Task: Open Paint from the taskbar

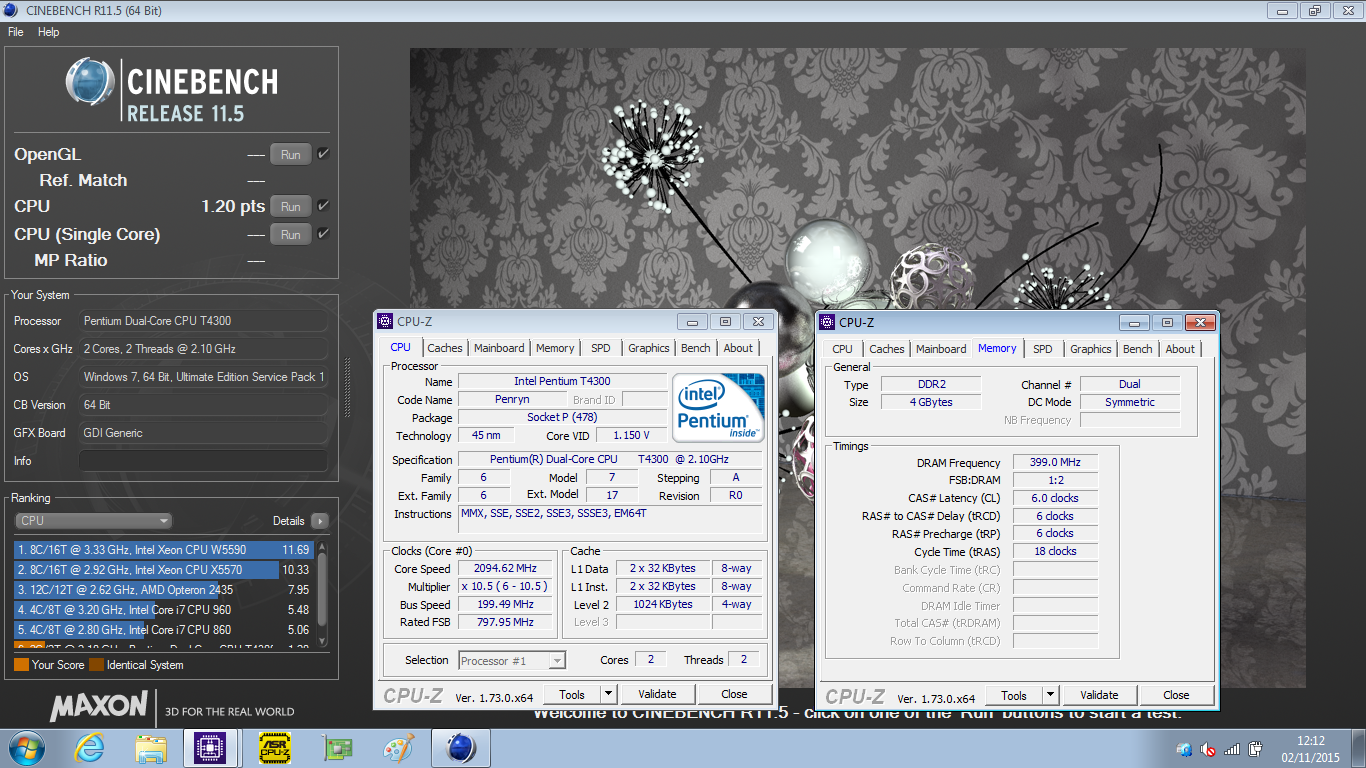Action: click(x=399, y=748)
